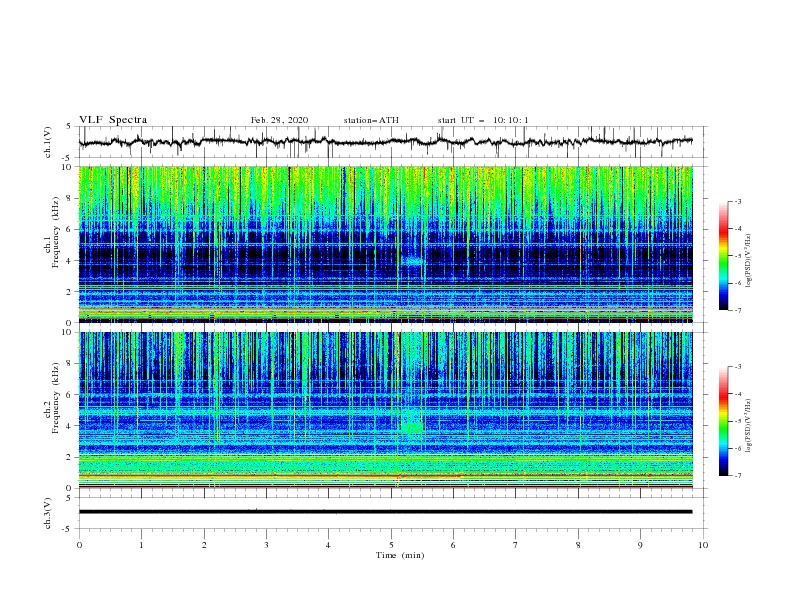792x612 pixels.
Task: Click the ch.1 color scale bar
Action: point(724,256)
